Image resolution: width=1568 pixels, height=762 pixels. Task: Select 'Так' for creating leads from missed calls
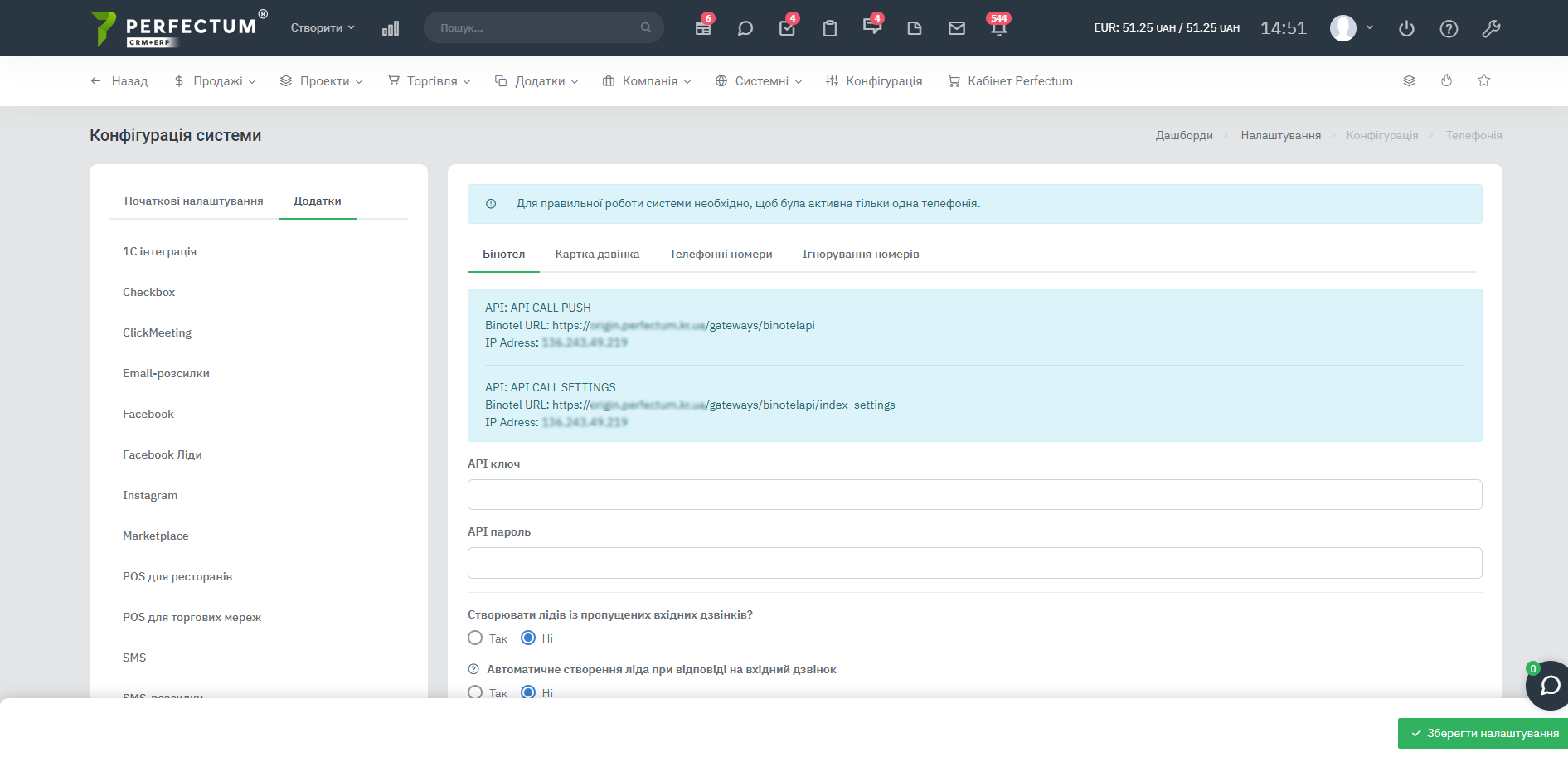(x=475, y=638)
